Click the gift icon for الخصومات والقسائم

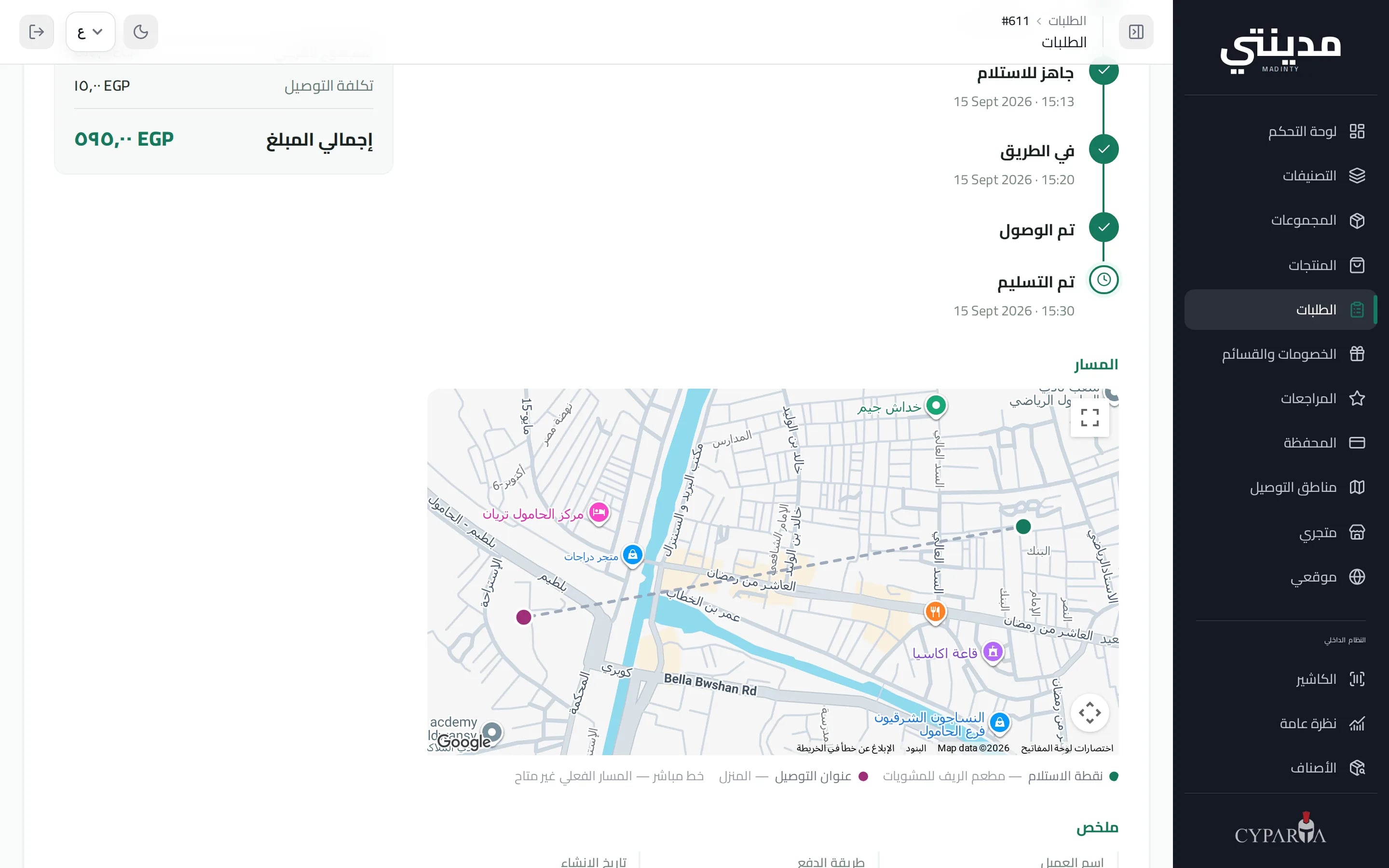[1357, 353]
